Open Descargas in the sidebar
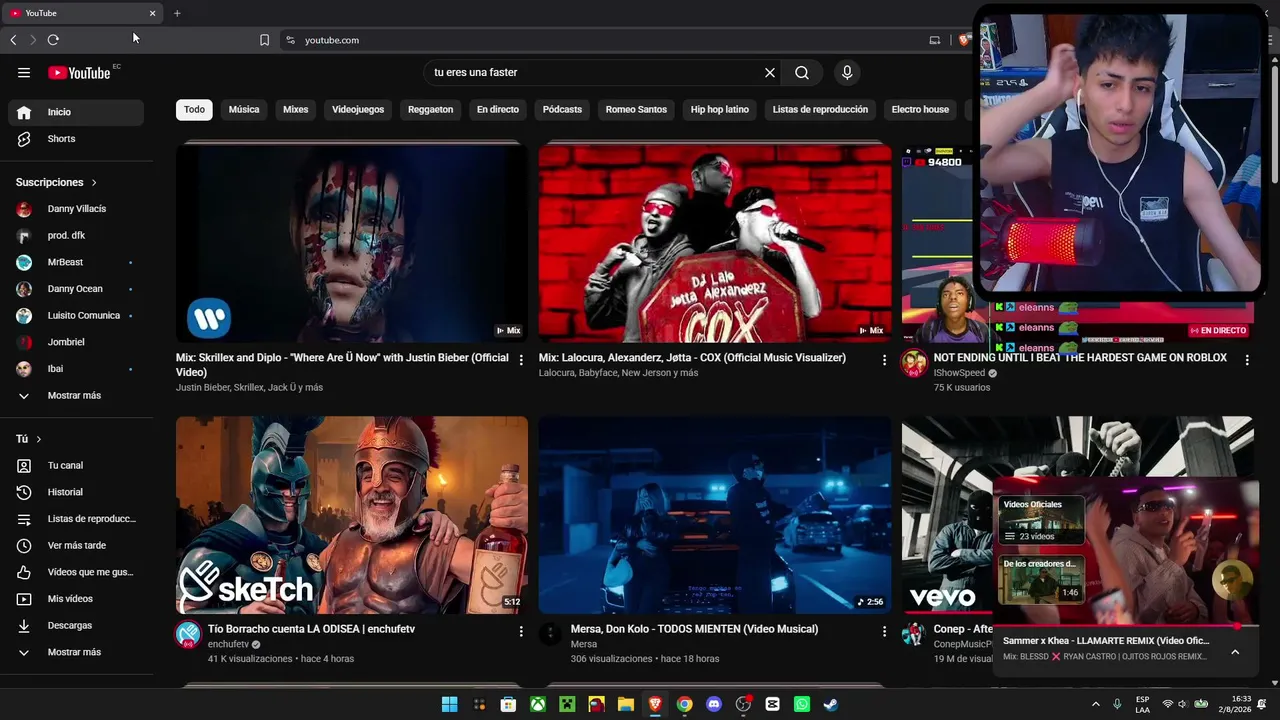 pyautogui.click(x=76, y=625)
